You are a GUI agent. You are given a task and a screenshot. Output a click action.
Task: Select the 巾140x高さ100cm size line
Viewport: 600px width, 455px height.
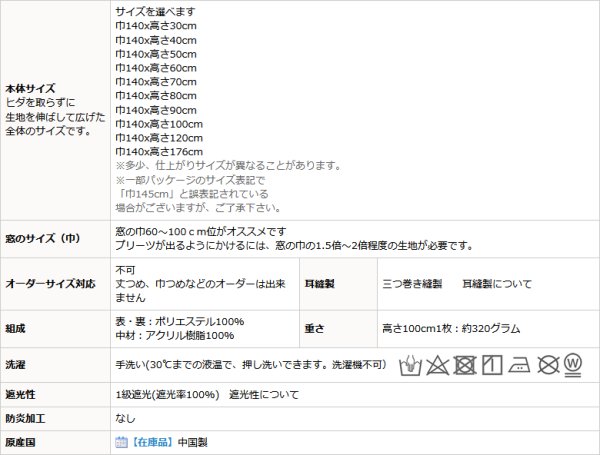[159, 124]
